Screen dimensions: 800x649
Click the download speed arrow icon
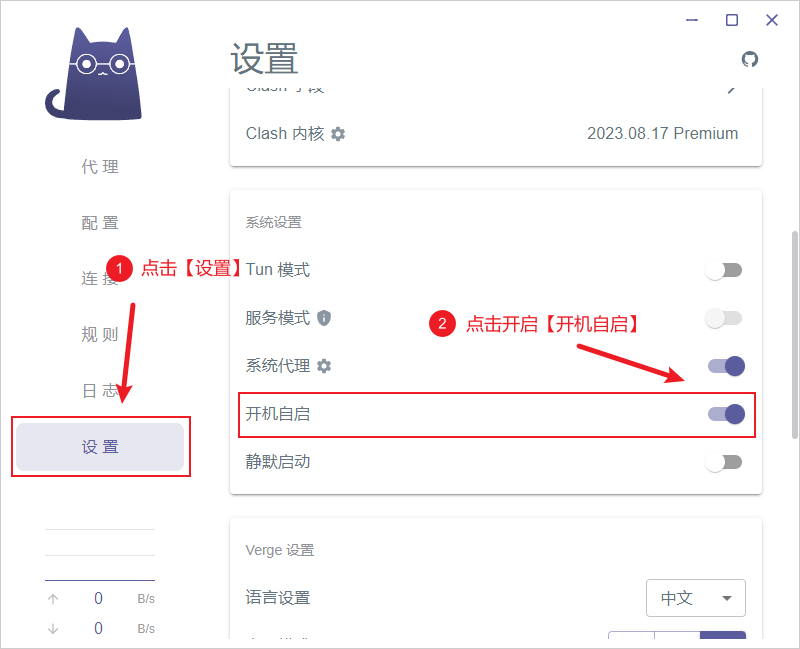tap(52, 628)
